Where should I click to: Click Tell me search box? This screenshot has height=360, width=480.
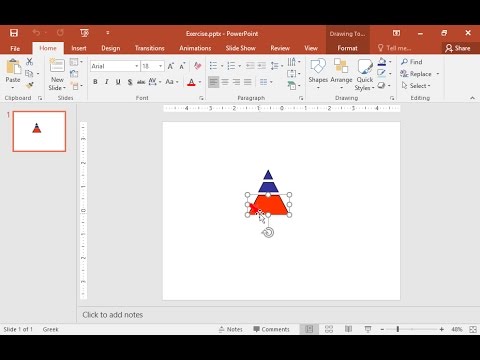click(x=395, y=48)
